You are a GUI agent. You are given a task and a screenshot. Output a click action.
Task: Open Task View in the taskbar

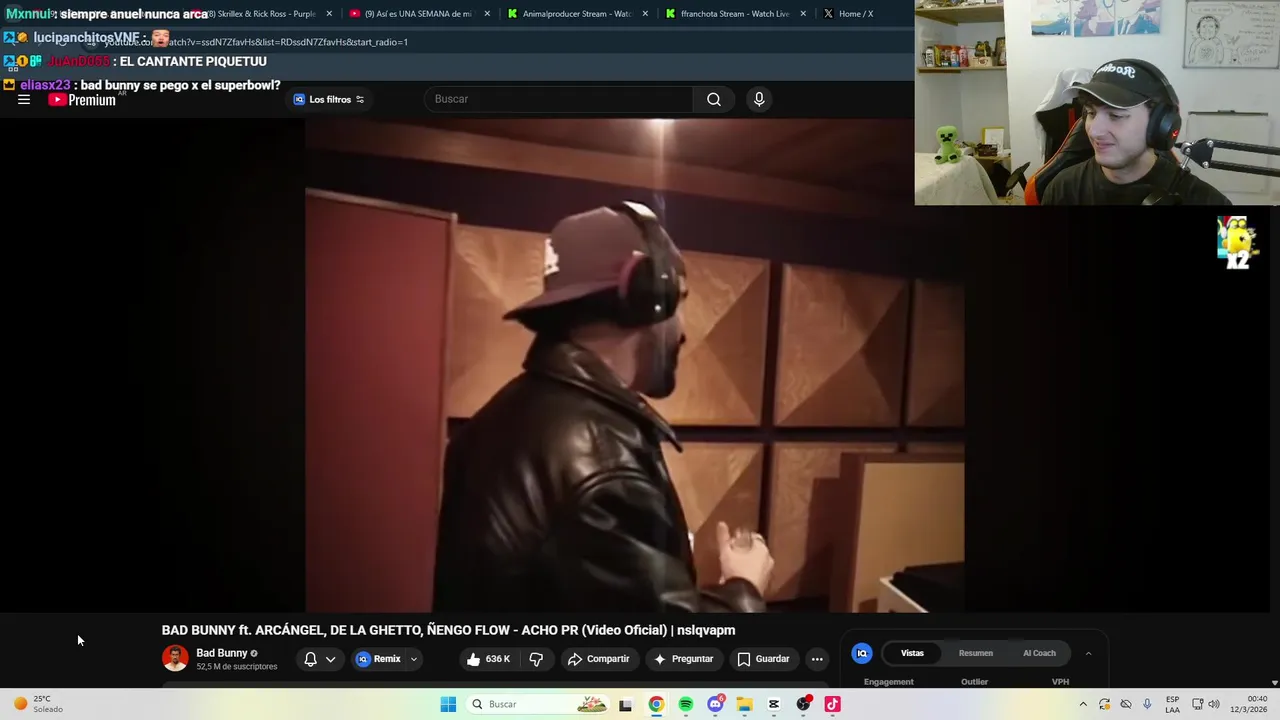tap(625, 704)
